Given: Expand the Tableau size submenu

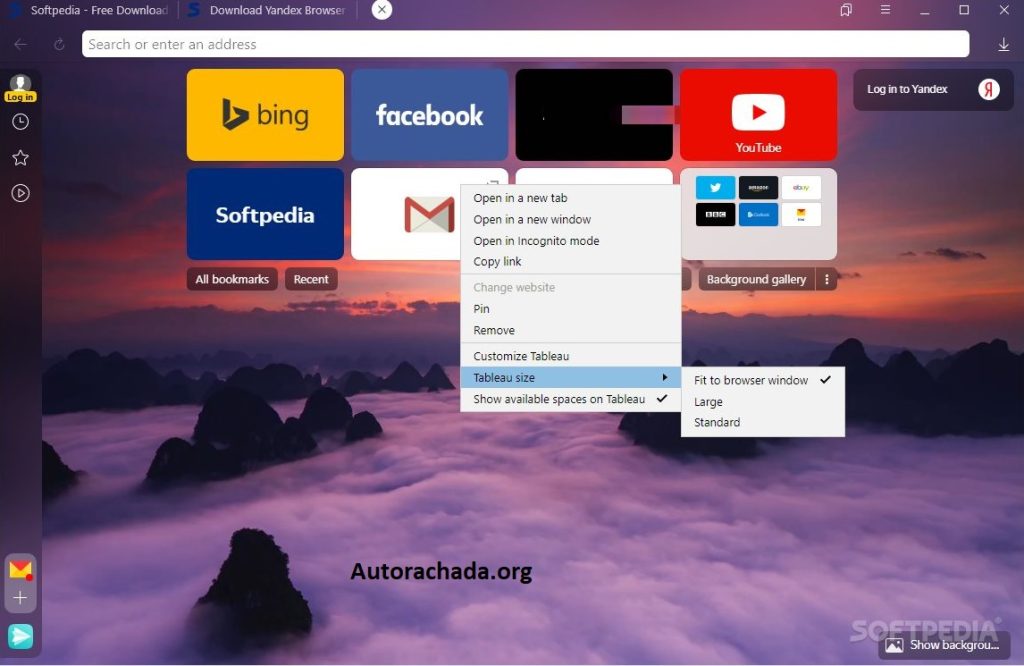Looking at the screenshot, I should (x=571, y=377).
